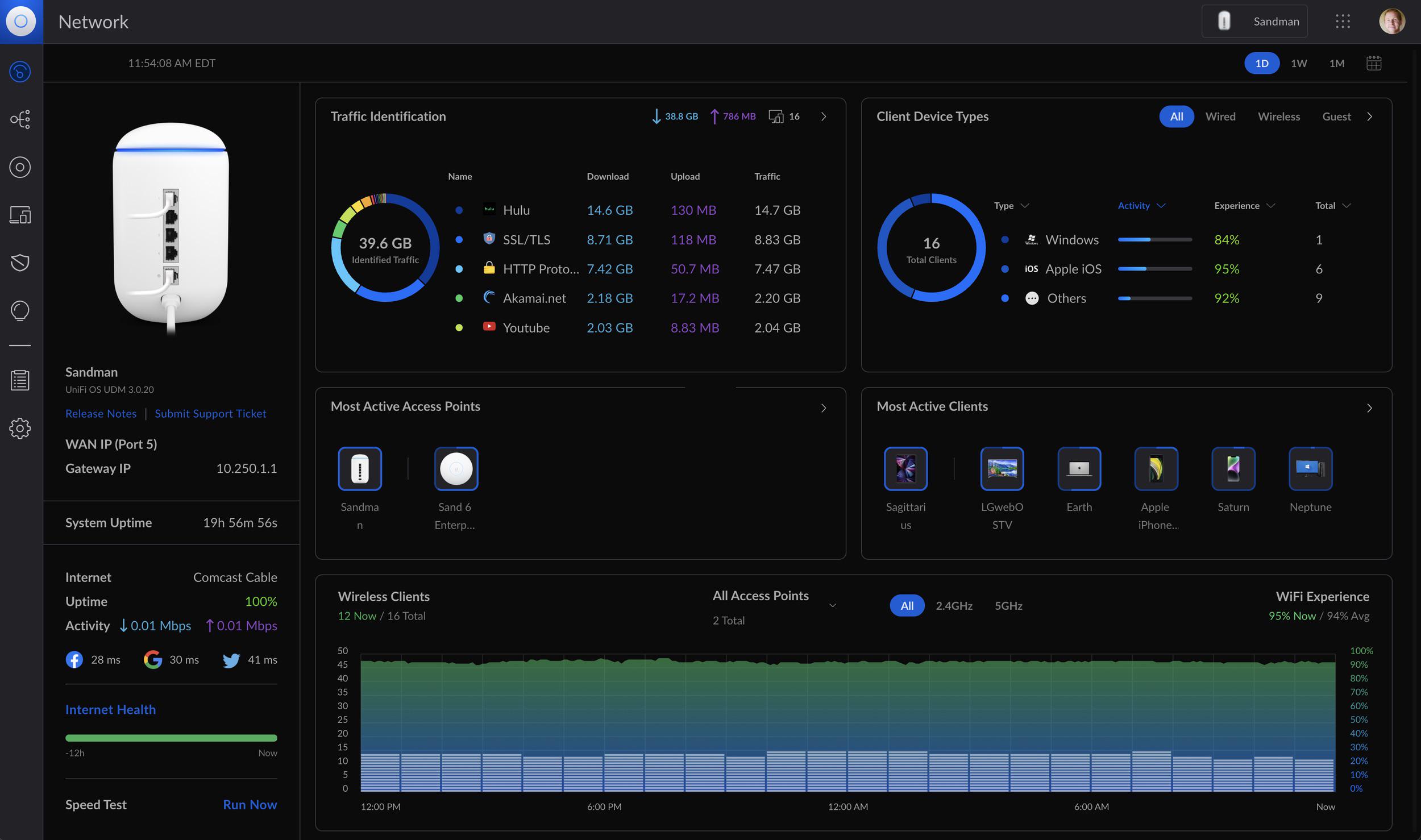The height and width of the screenshot is (840, 1421).
Task: Expand the Traffic Identification panel arrow
Action: click(824, 117)
